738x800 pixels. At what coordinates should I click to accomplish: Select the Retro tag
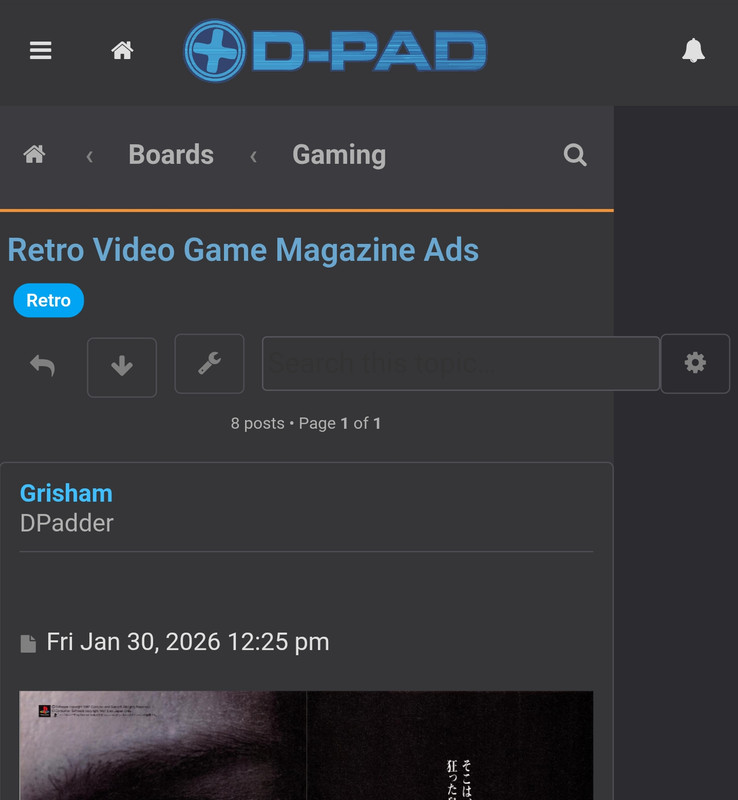[x=48, y=301]
